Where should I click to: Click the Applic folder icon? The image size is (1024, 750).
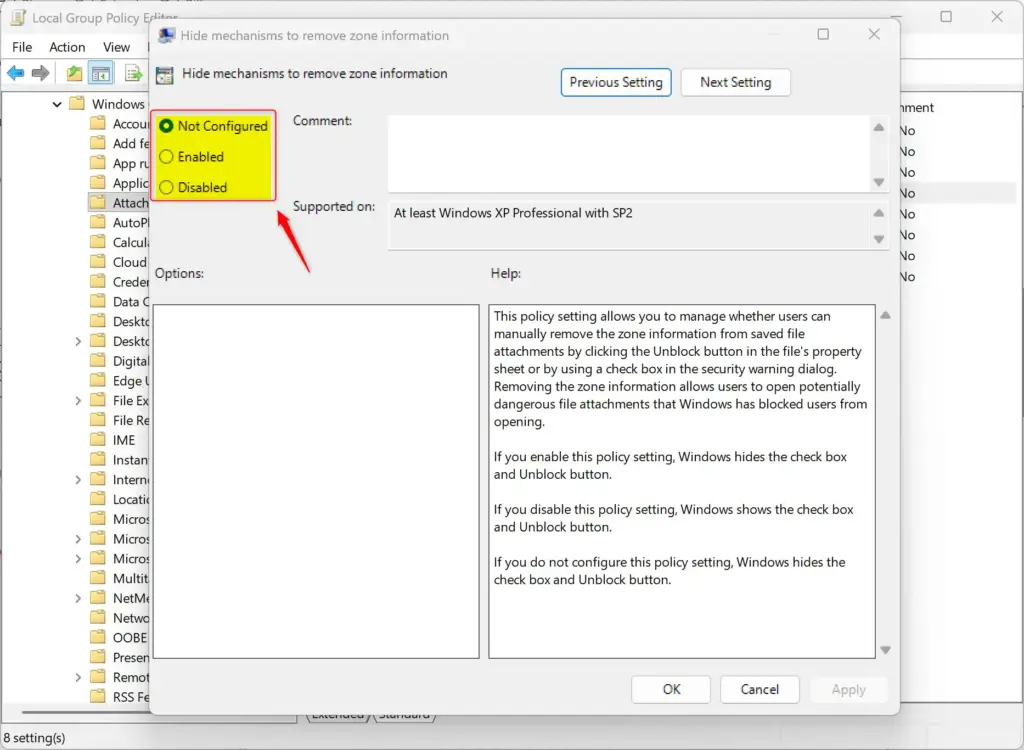pos(97,182)
